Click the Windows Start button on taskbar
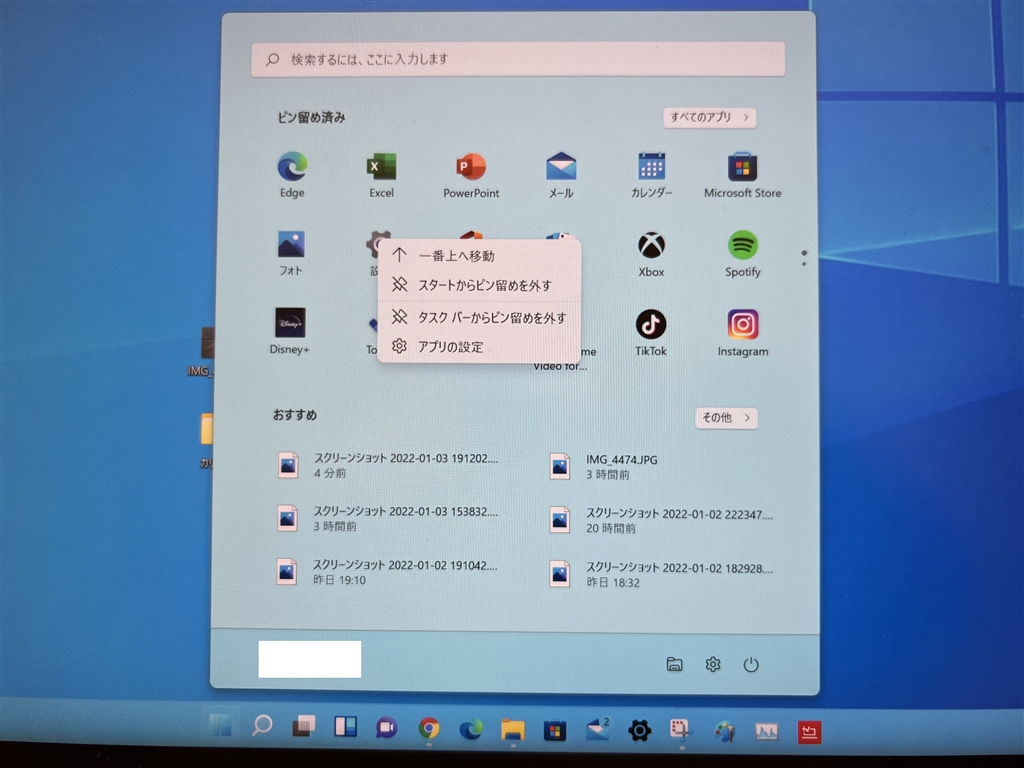1024x768 pixels. (220, 724)
